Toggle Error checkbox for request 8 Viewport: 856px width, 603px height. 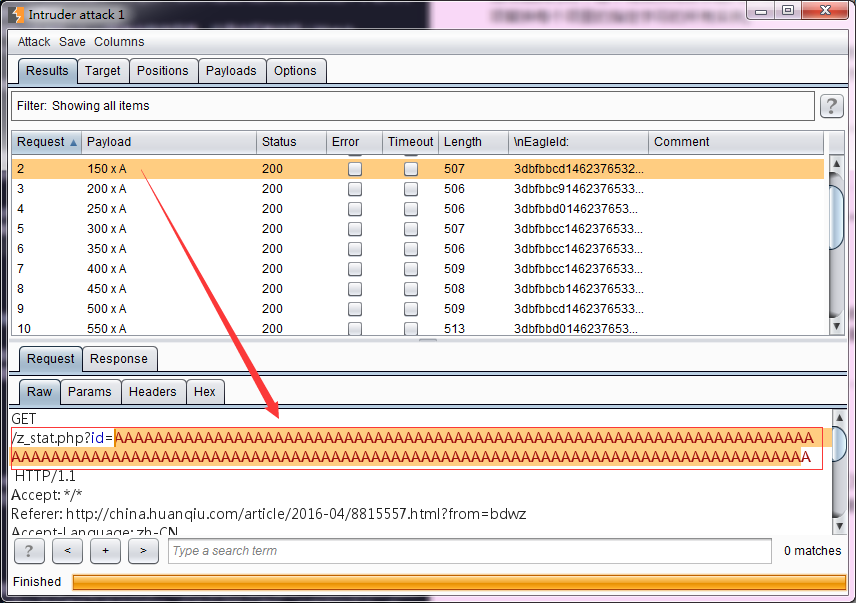(x=354, y=289)
